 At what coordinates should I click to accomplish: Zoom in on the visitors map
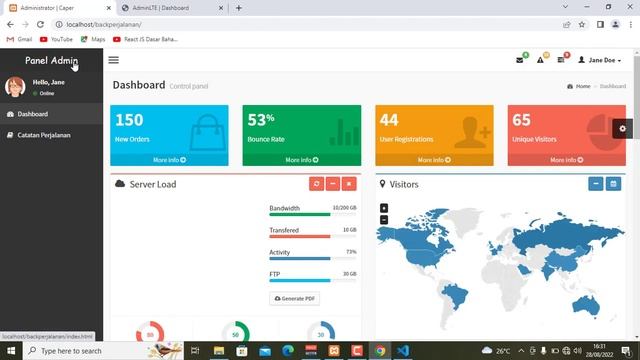(x=384, y=208)
